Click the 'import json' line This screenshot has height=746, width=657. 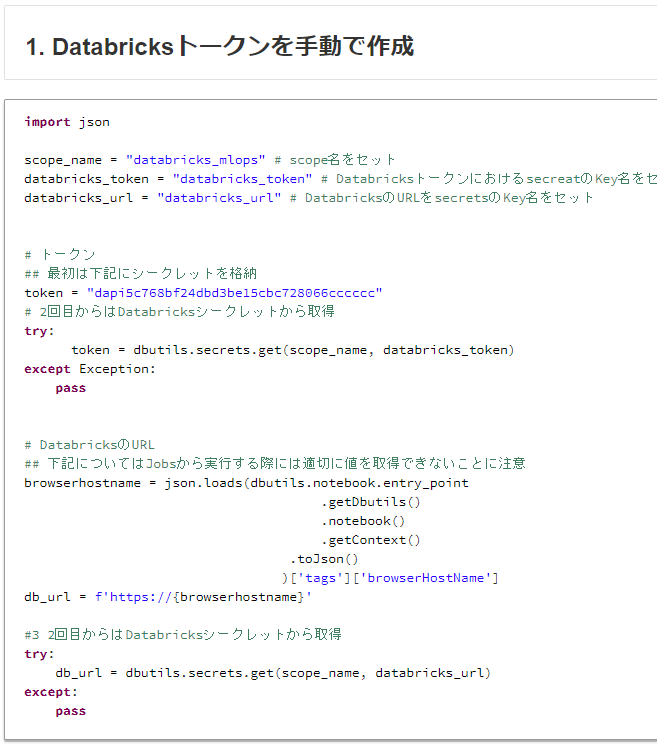tap(67, 122)
